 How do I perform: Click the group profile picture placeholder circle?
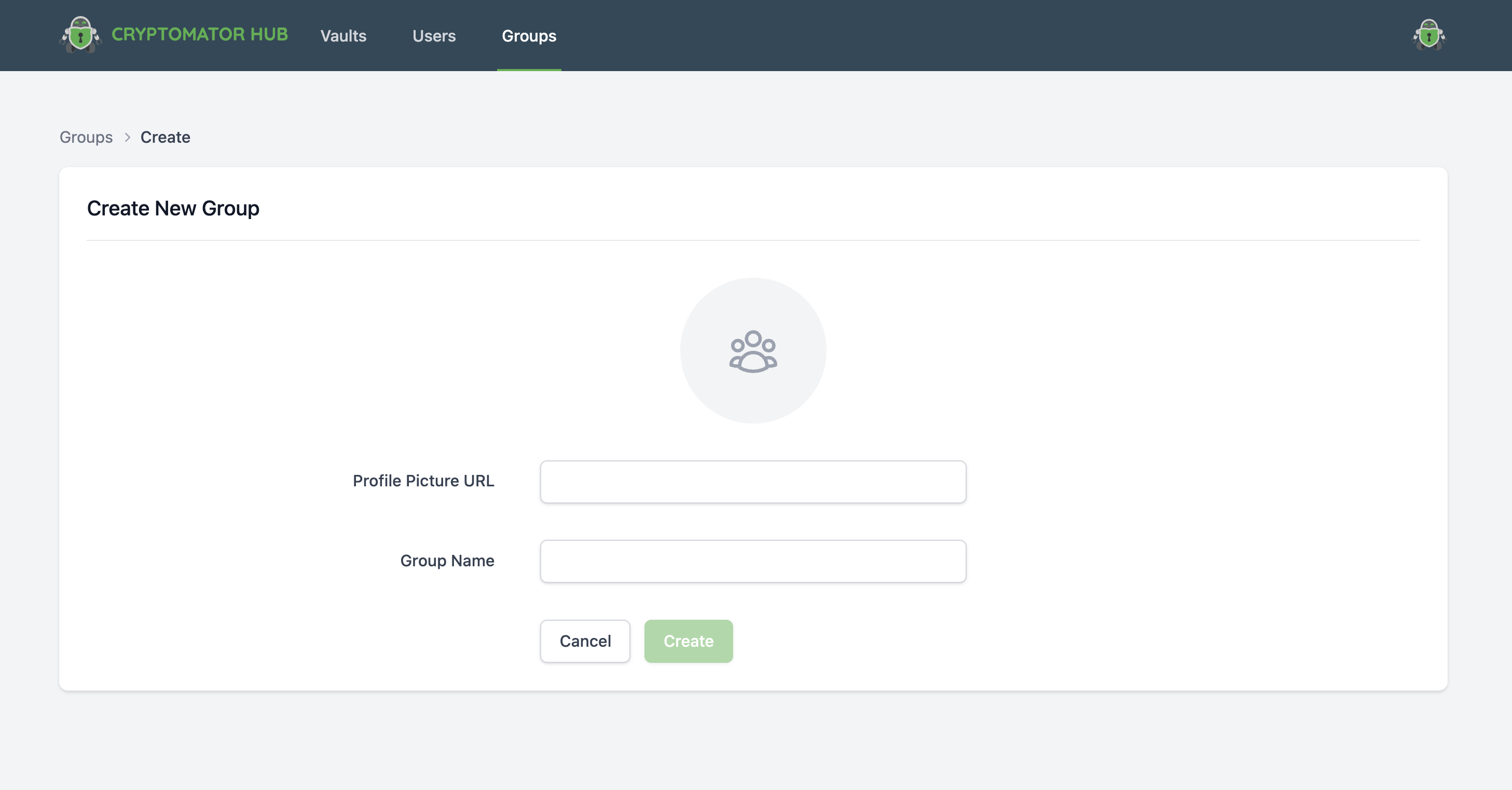pos(753,351)
